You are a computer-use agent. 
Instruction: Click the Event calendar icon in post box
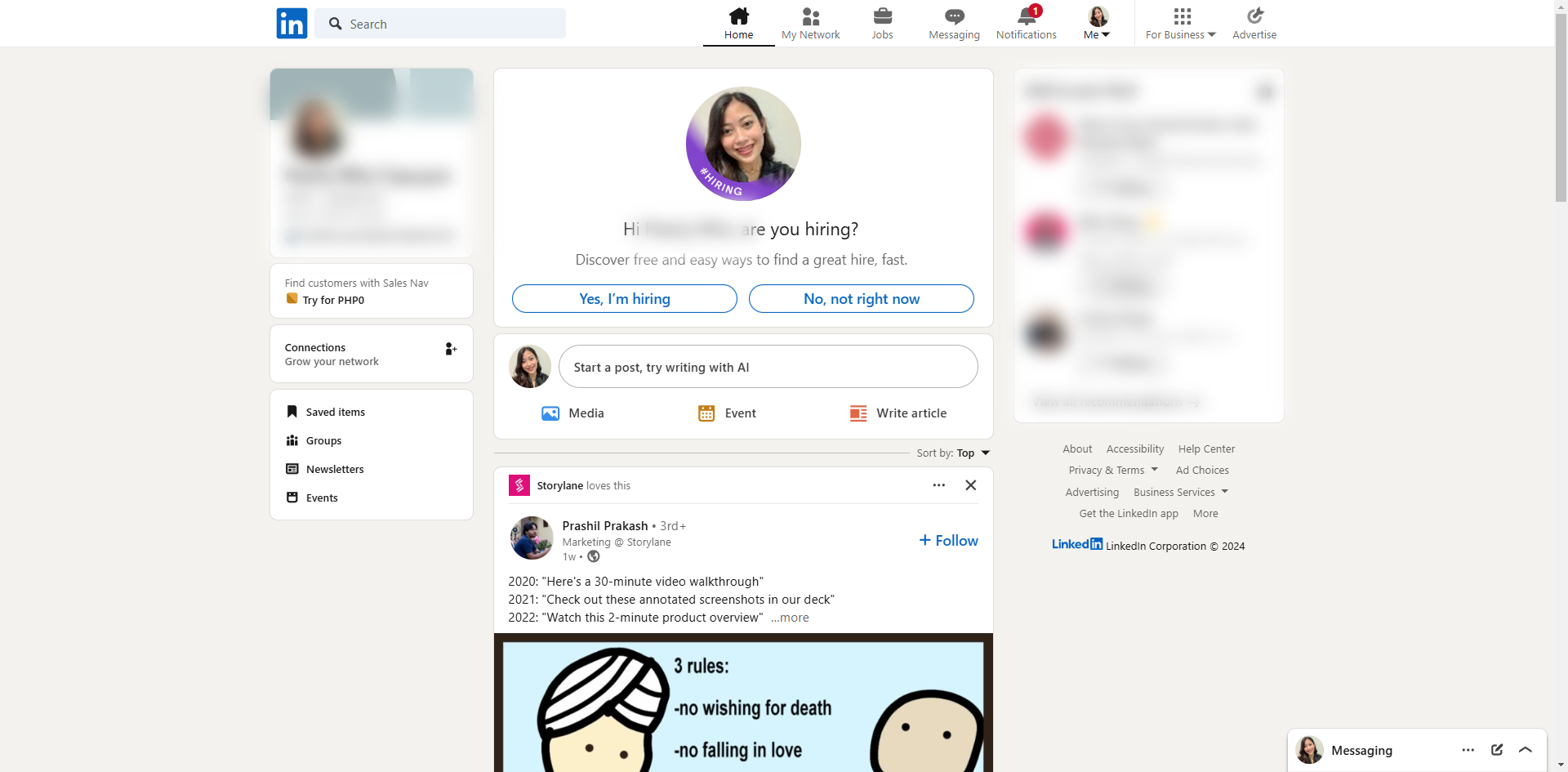tap(706, 413)
